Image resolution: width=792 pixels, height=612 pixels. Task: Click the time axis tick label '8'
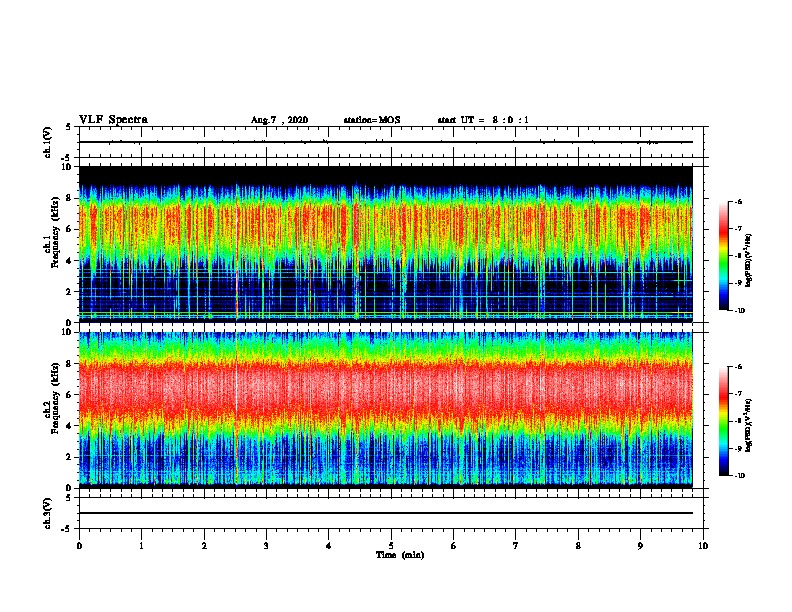point(578,546)
